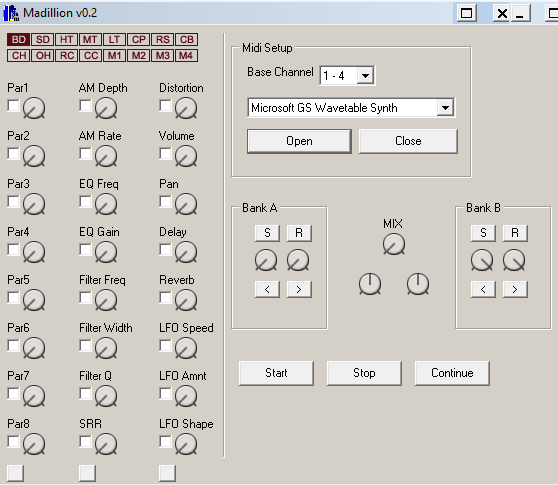Screen dimensions: 558x485
Task: Enable the Par1 checkbox
Action: click(14, 106)
